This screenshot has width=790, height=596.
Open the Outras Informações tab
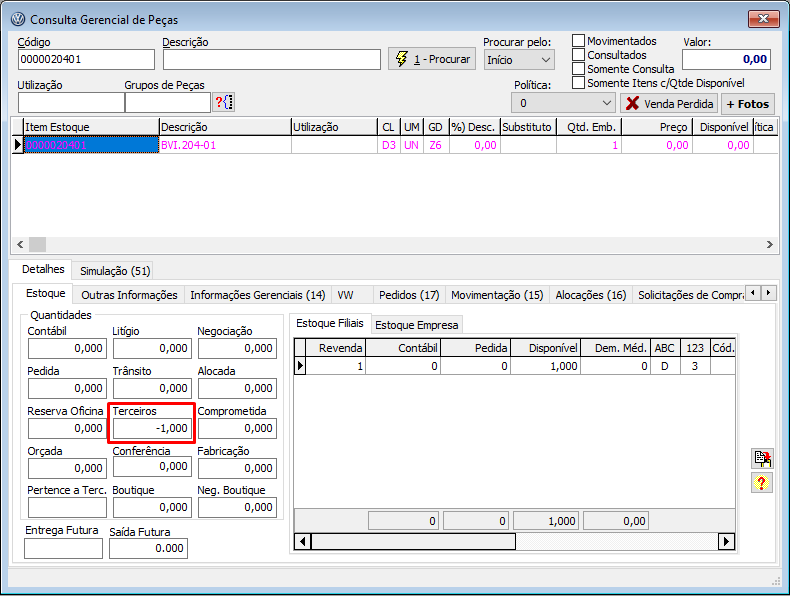pos(129,295)
